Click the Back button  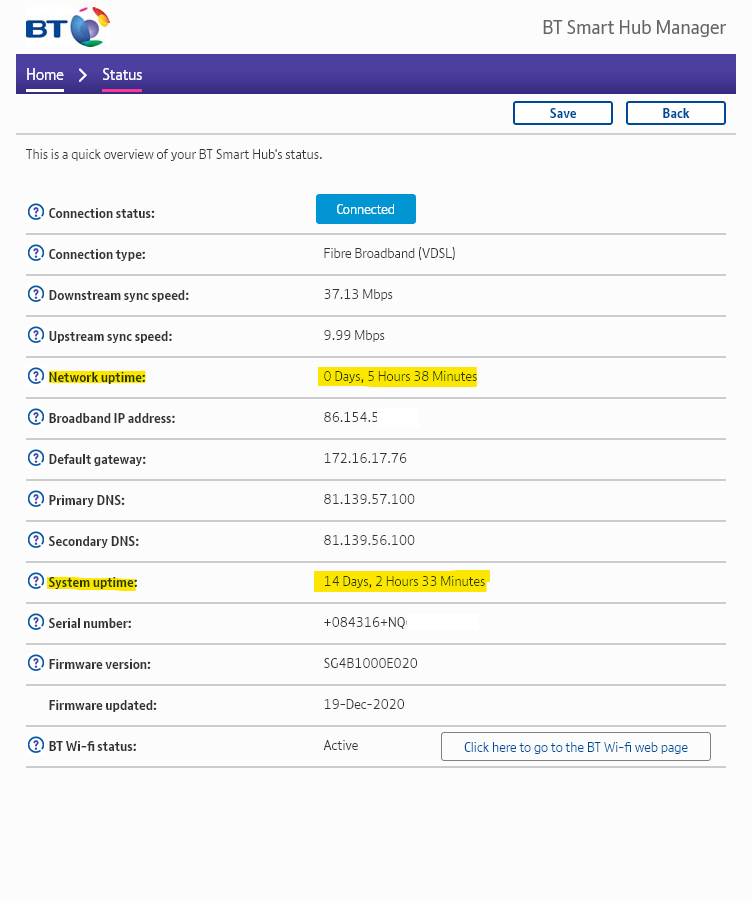click(x=675, y=113)
